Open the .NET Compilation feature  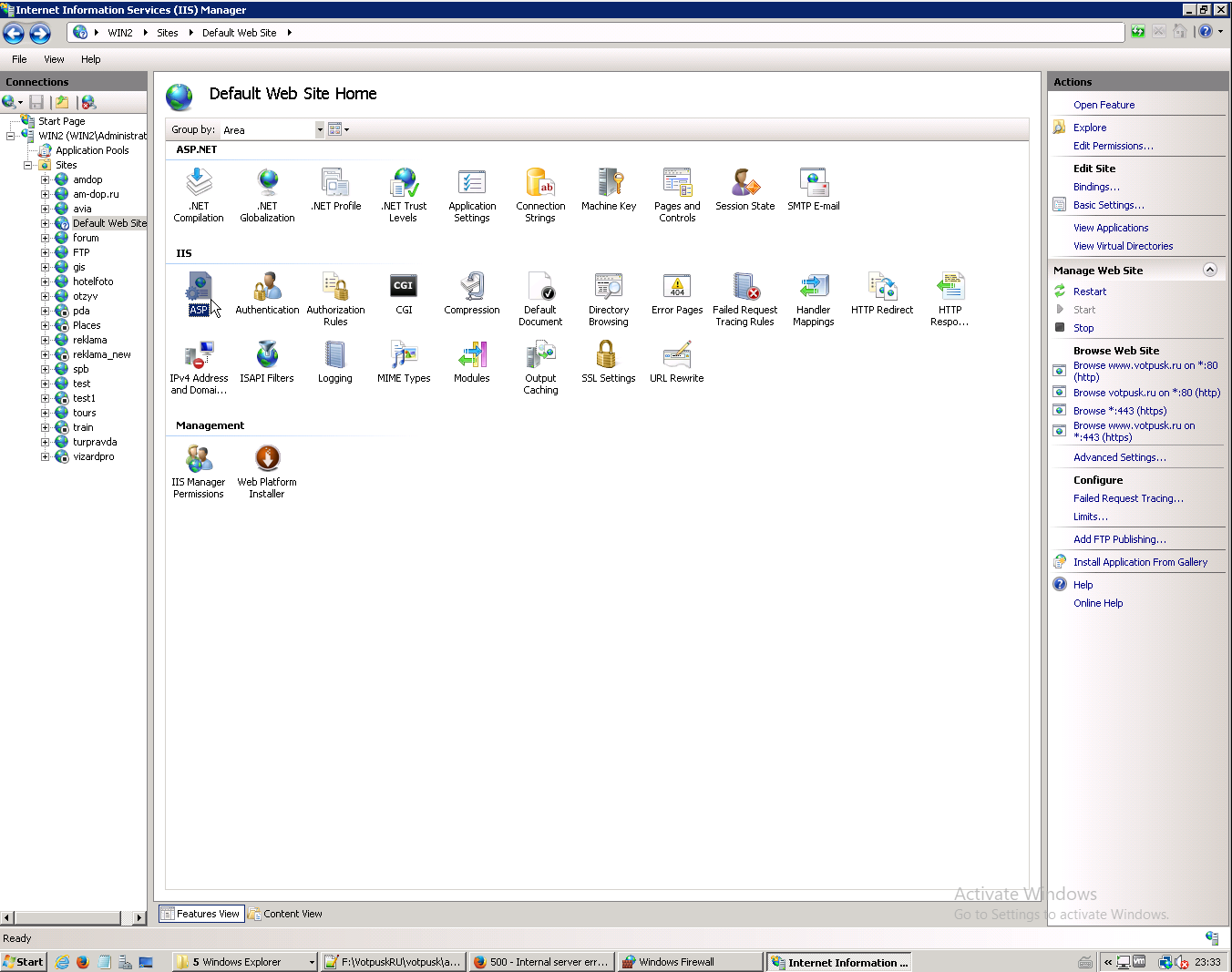pos(199,194)
